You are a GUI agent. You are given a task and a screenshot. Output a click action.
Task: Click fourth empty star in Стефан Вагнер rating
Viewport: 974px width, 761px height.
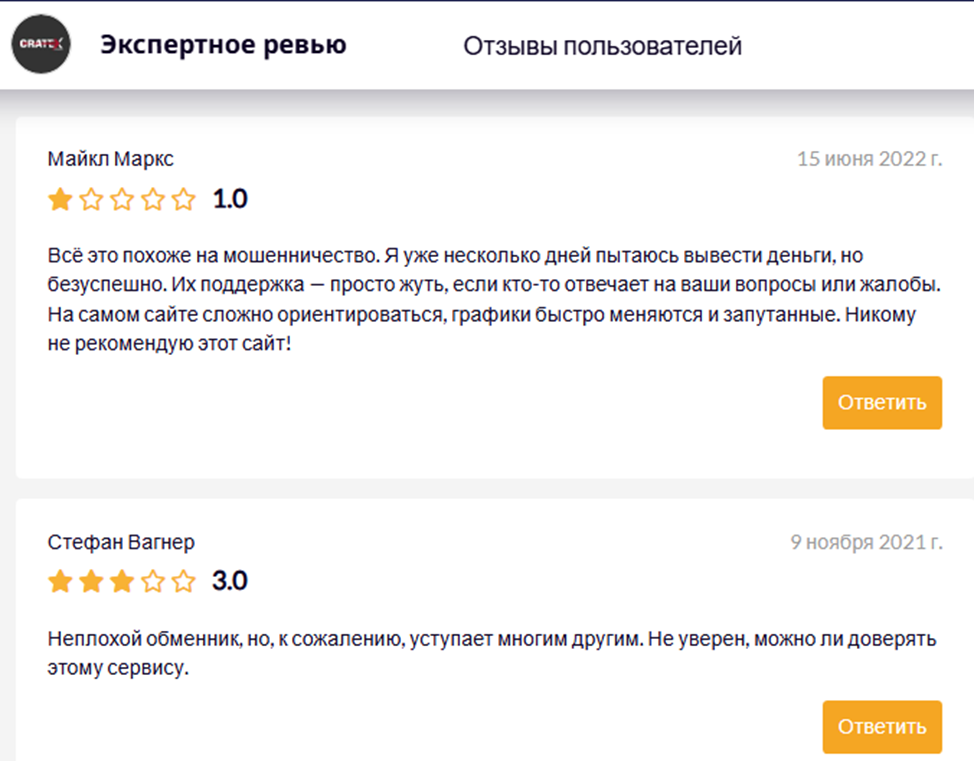[153, 581]
